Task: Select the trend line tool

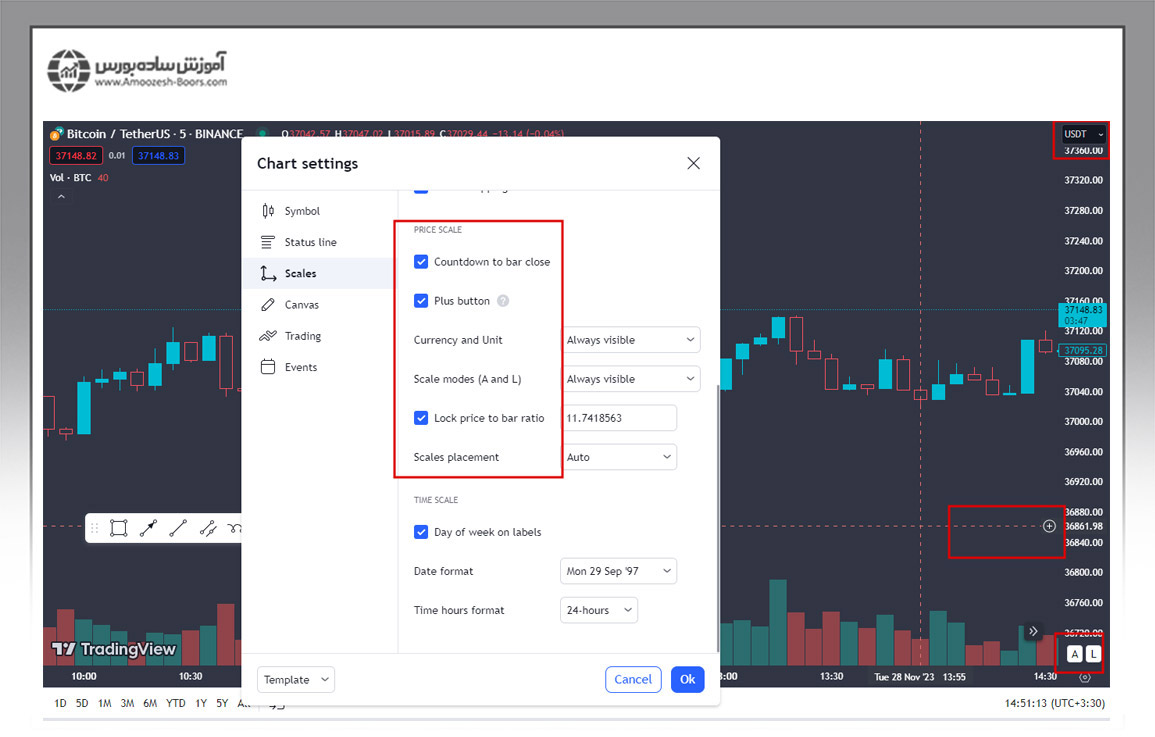Action: point(178,528)
